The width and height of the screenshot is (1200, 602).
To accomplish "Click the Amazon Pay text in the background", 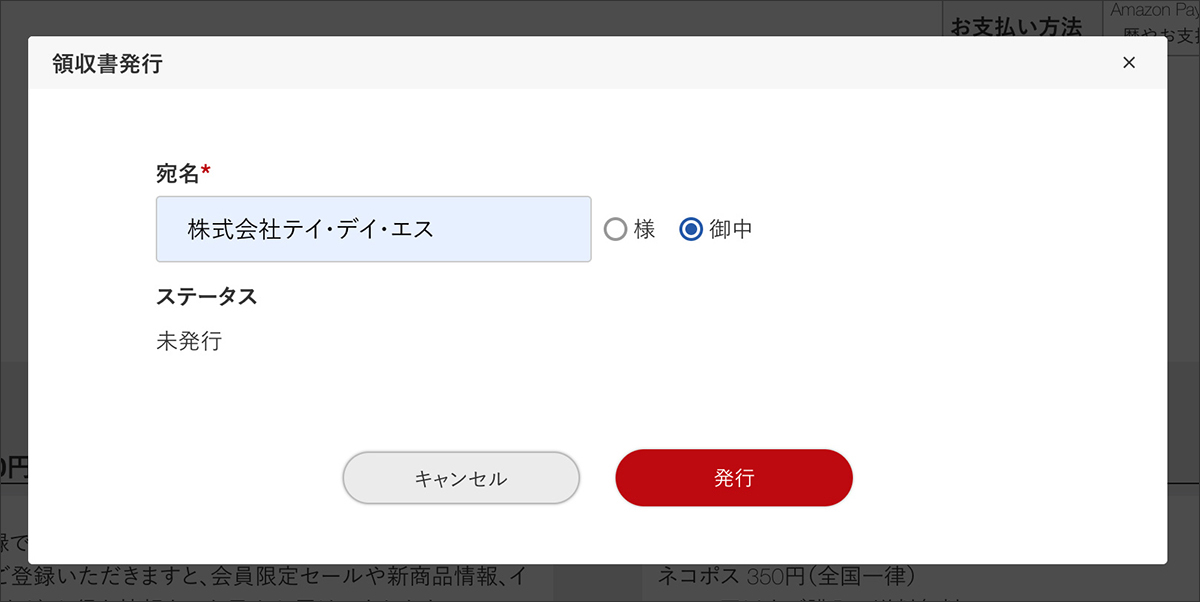I will click(x=1152, y=9).
